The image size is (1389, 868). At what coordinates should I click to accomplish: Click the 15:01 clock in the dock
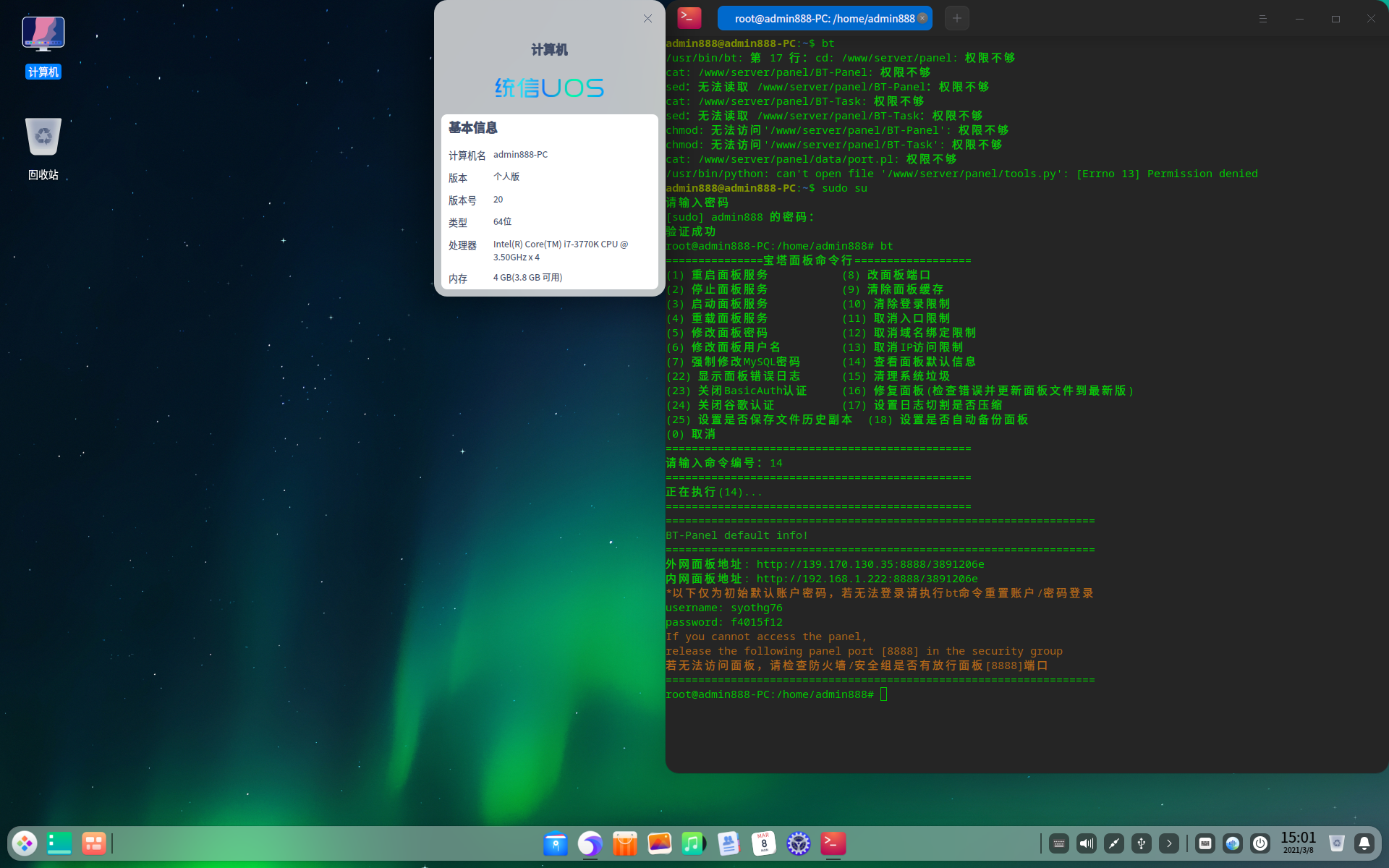1299,843
